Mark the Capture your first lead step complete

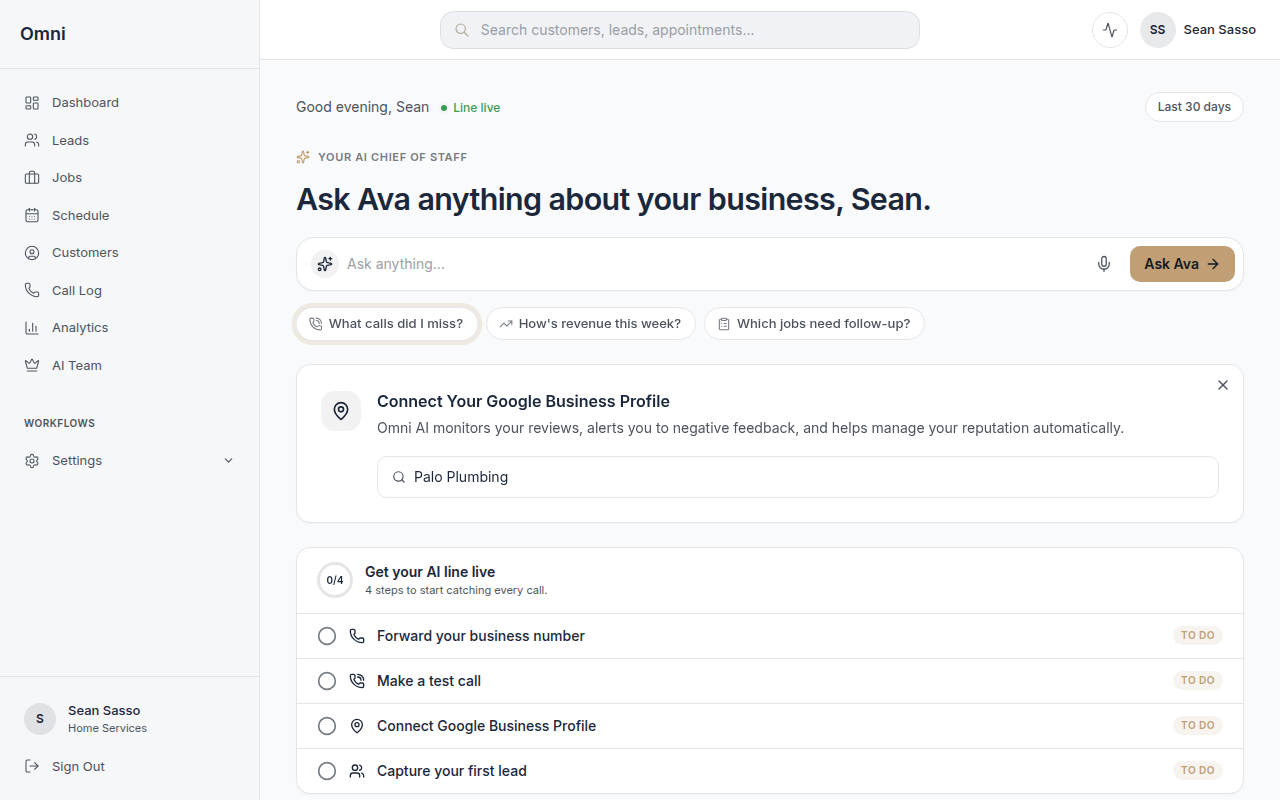pos(327,771)
